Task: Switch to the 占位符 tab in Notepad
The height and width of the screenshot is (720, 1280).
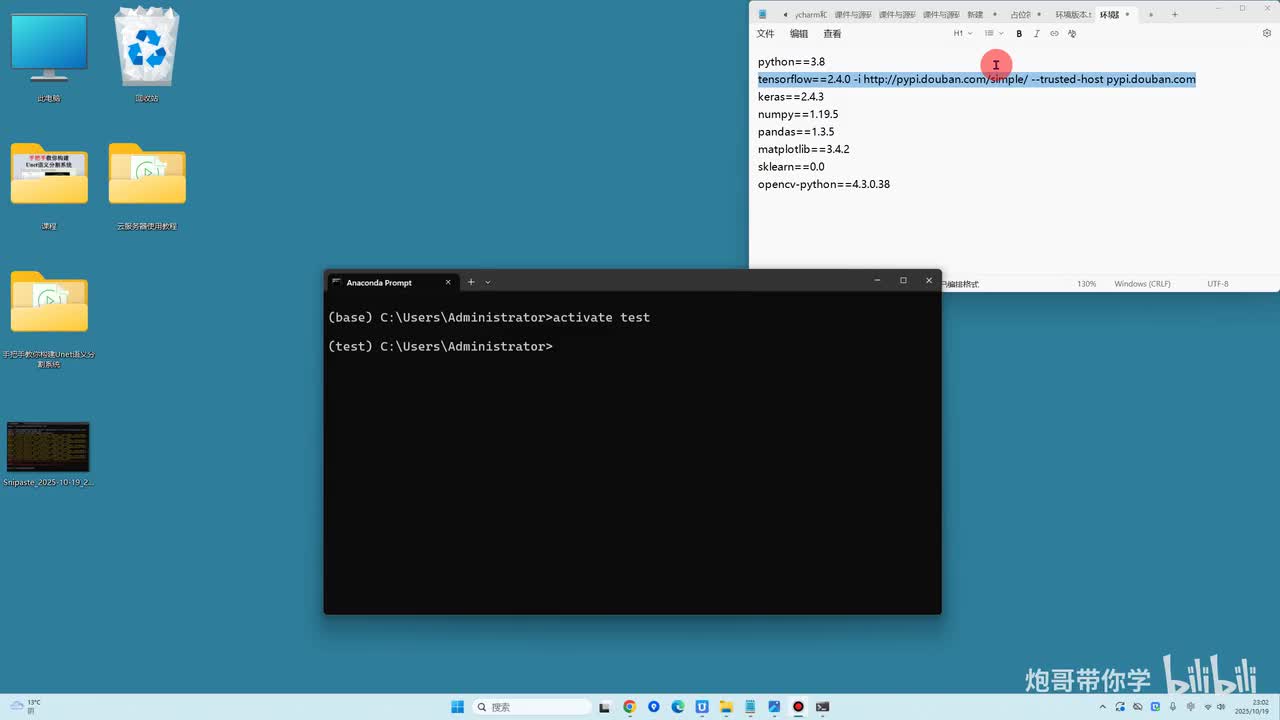Action: (1026, 14)
